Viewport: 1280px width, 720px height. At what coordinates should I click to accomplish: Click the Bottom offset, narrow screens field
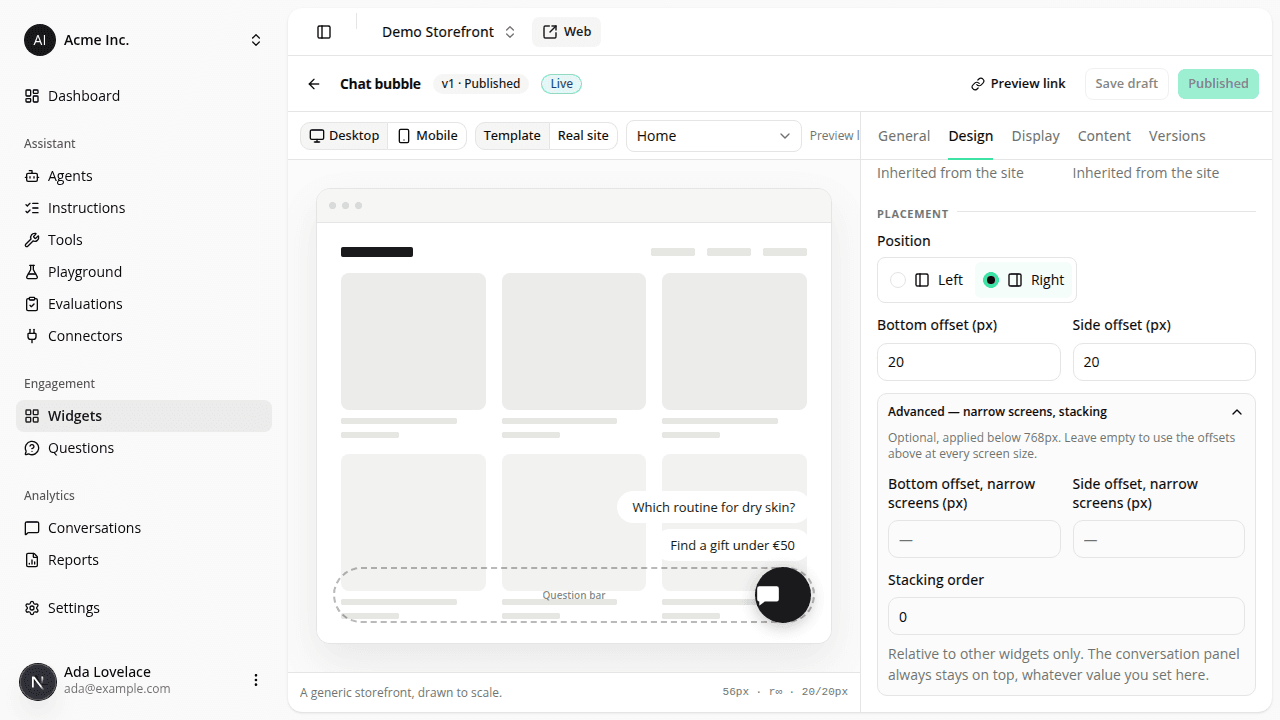tap(974, 539)
